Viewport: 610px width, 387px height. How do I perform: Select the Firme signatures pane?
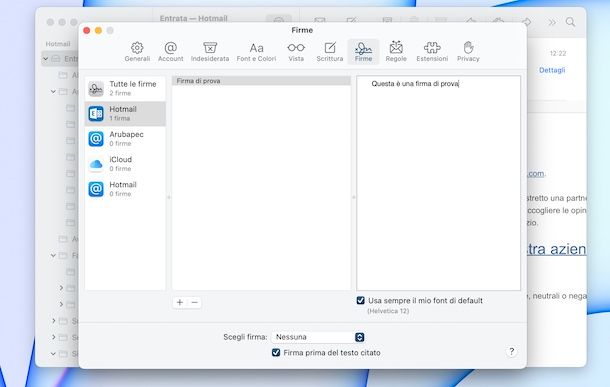tap(363, 52)
